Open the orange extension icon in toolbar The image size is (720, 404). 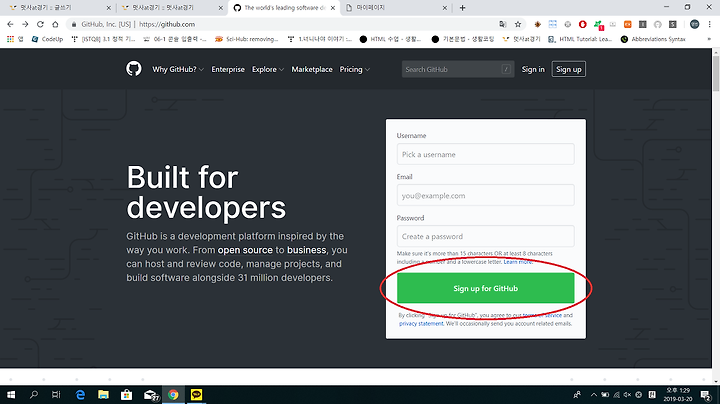[628, 24]
